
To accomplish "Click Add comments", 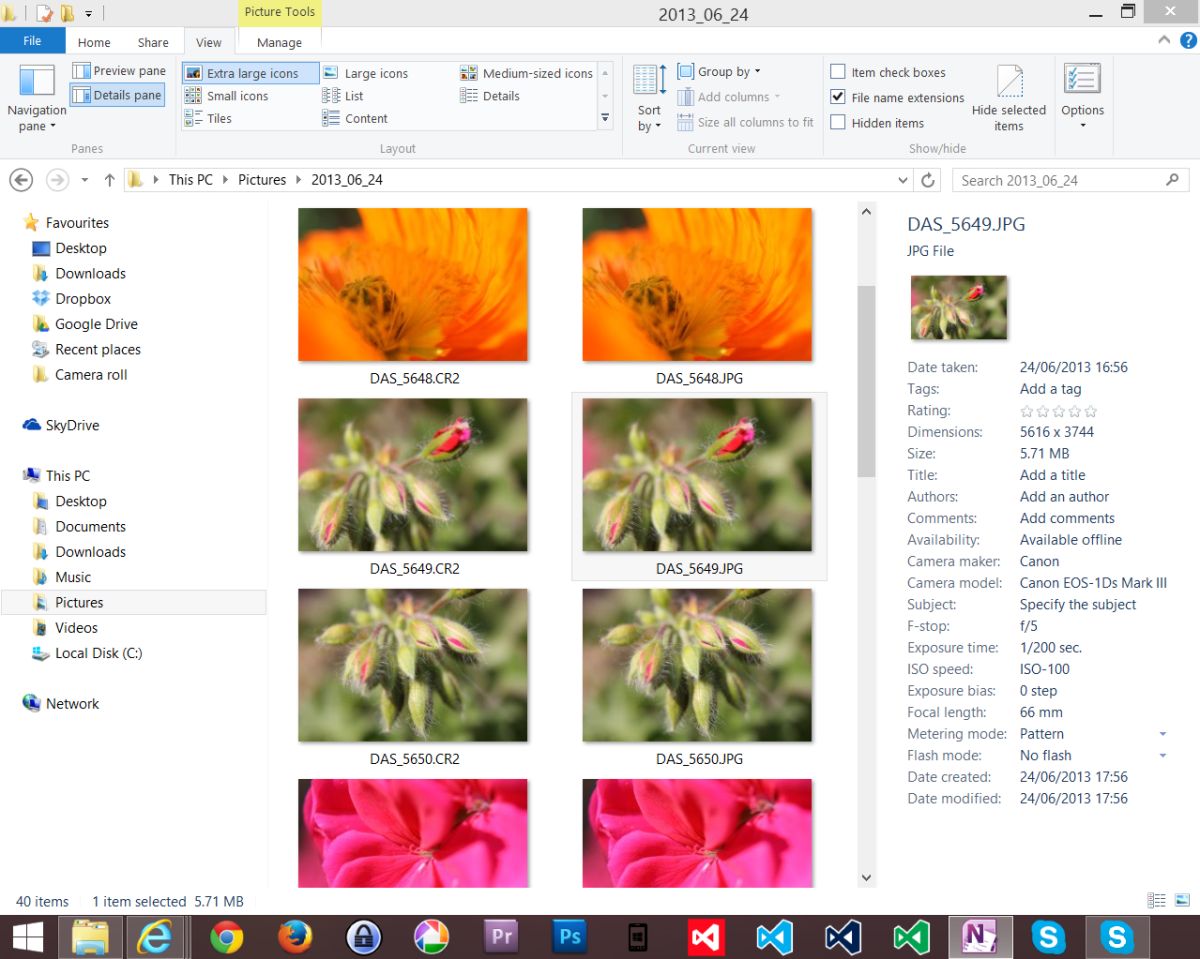I will [x=1067, y=518].
